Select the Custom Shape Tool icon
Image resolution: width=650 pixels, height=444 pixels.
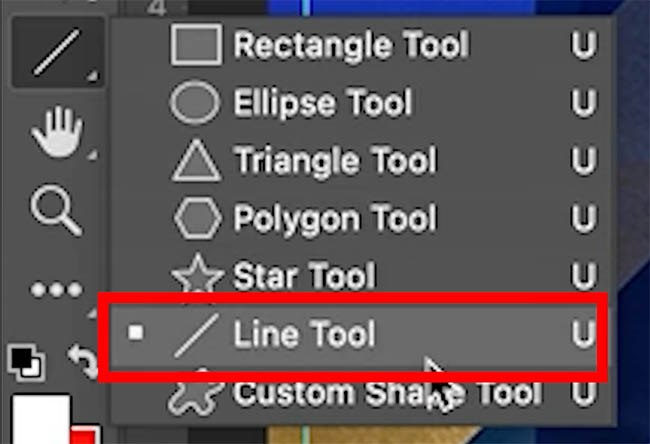click(196, 394)
